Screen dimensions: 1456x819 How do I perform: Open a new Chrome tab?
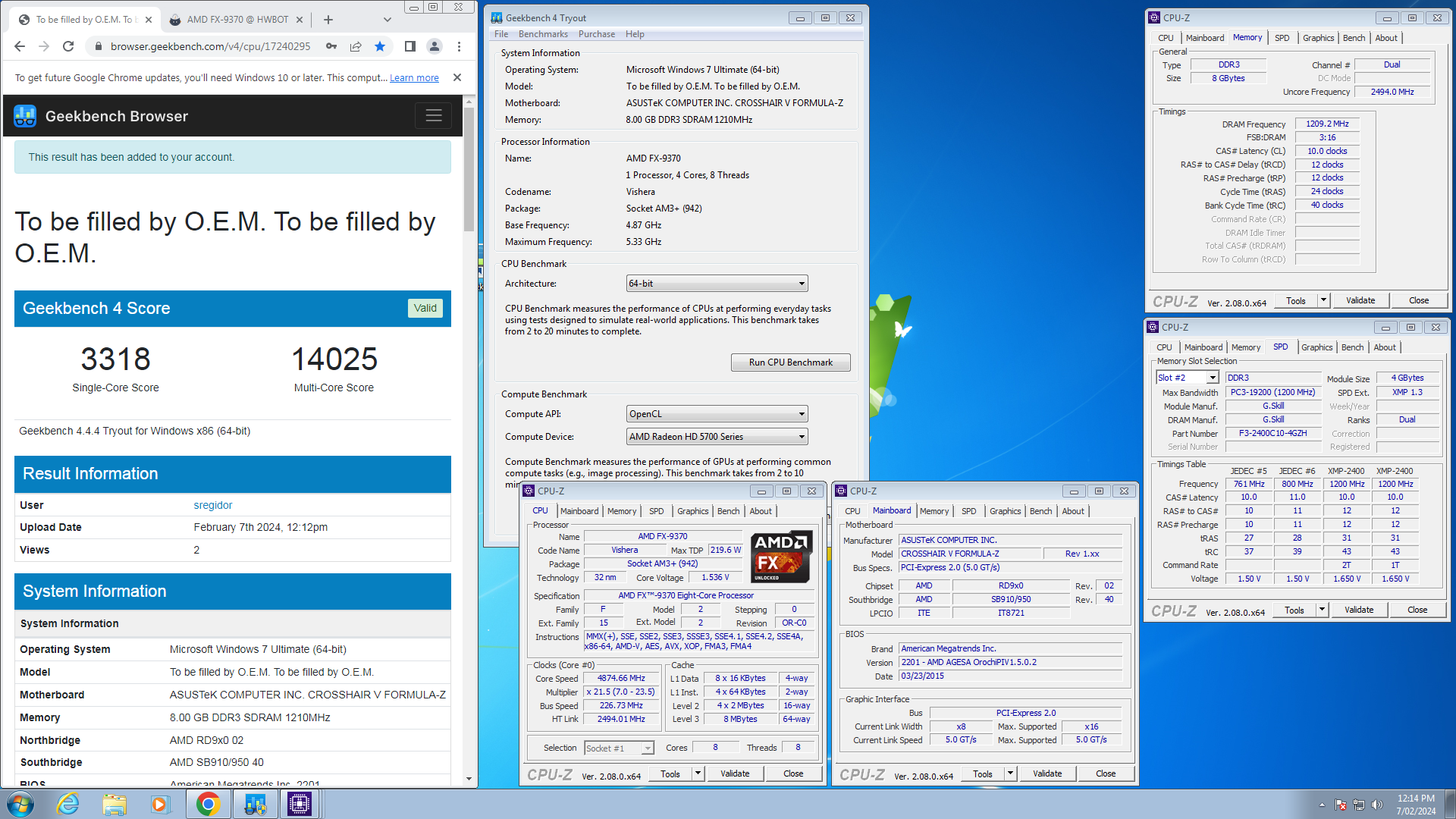pos(328,20)
